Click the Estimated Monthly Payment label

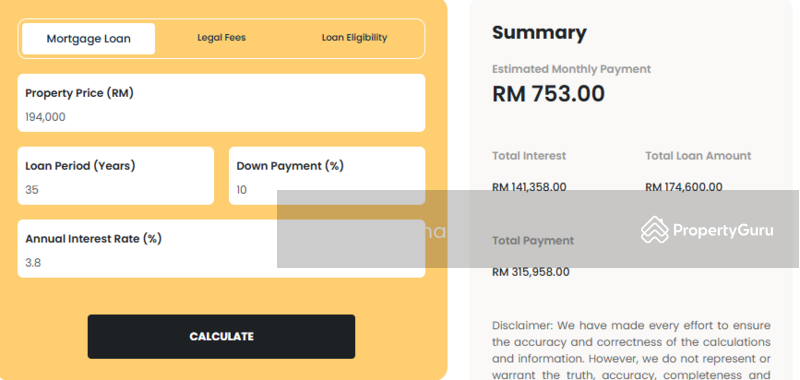(571, 69)
